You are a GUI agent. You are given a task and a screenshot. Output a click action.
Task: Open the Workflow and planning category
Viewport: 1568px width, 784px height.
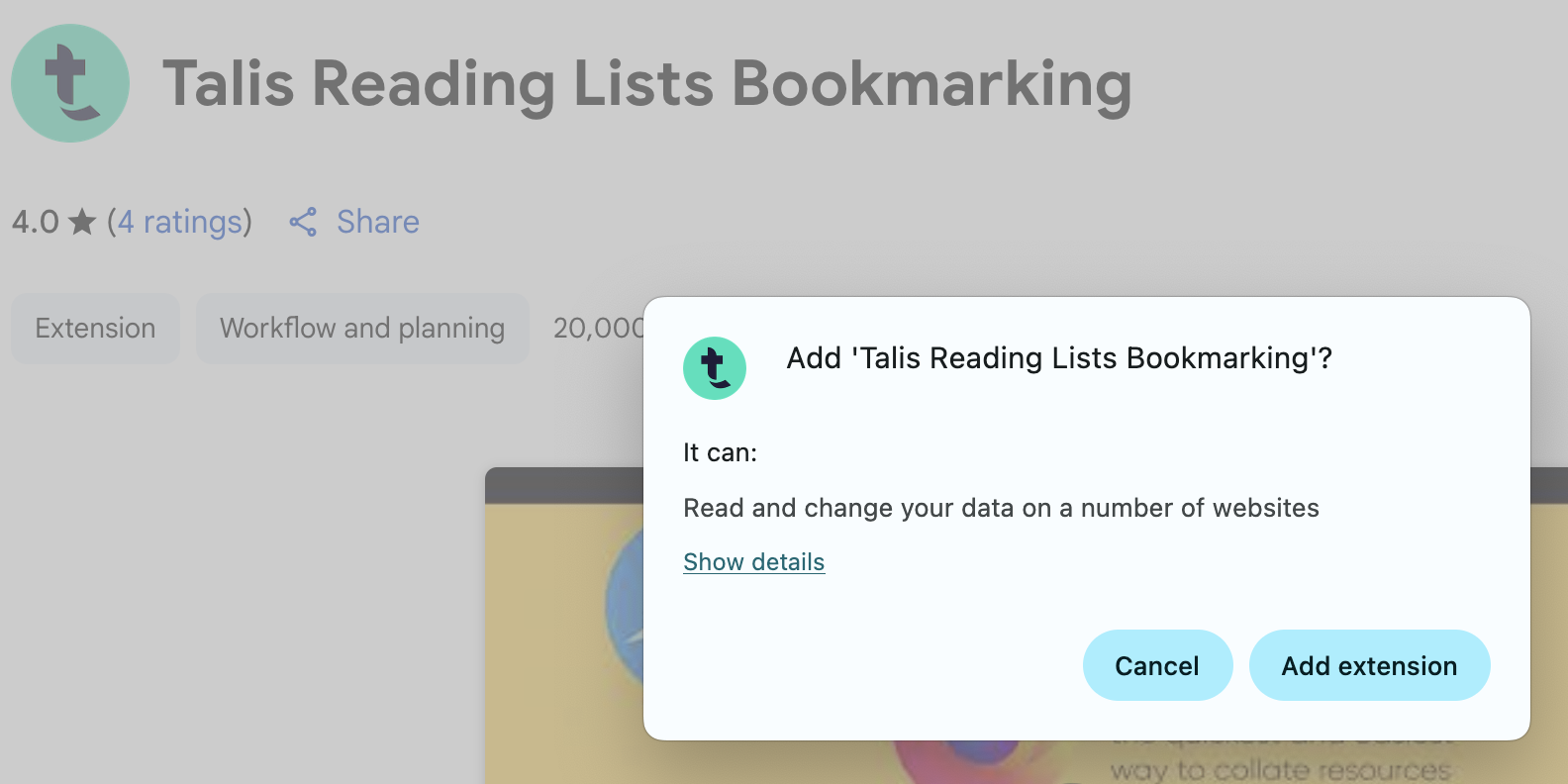[x=362, y=328]
